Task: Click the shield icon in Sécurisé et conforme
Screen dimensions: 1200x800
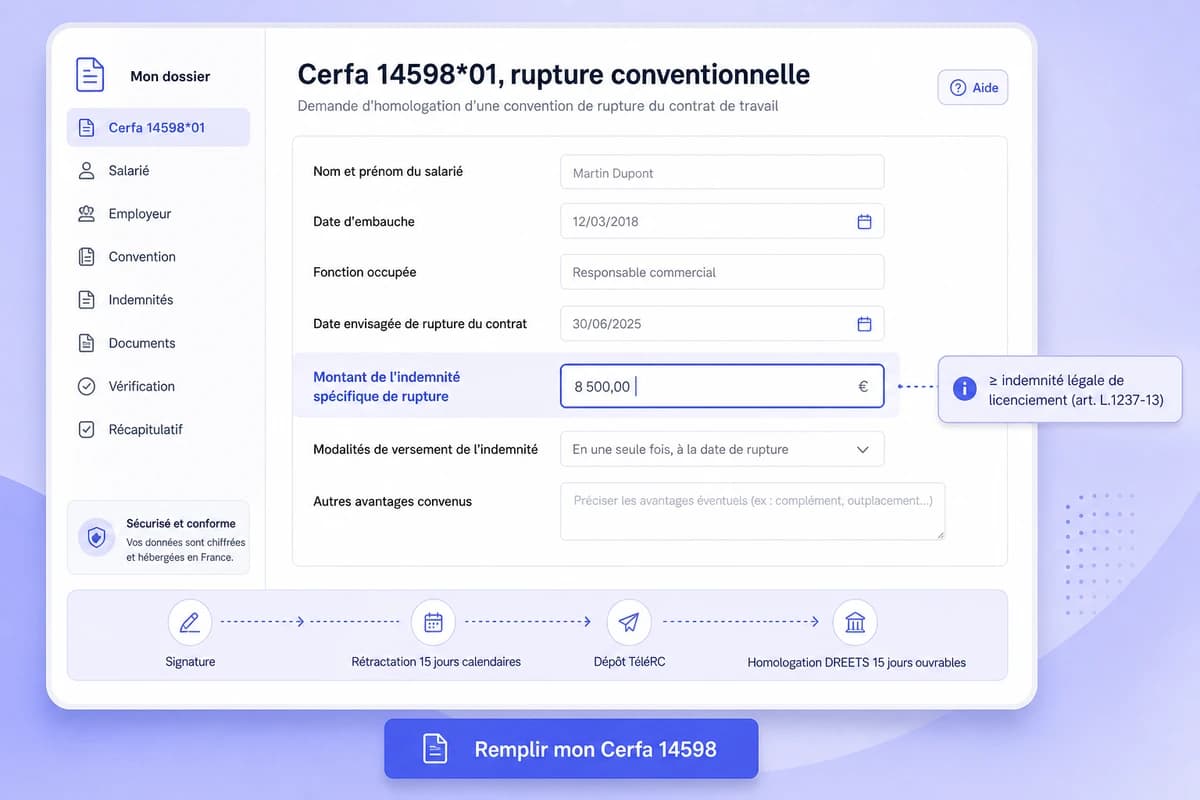Action: click(x=96, y=538)
